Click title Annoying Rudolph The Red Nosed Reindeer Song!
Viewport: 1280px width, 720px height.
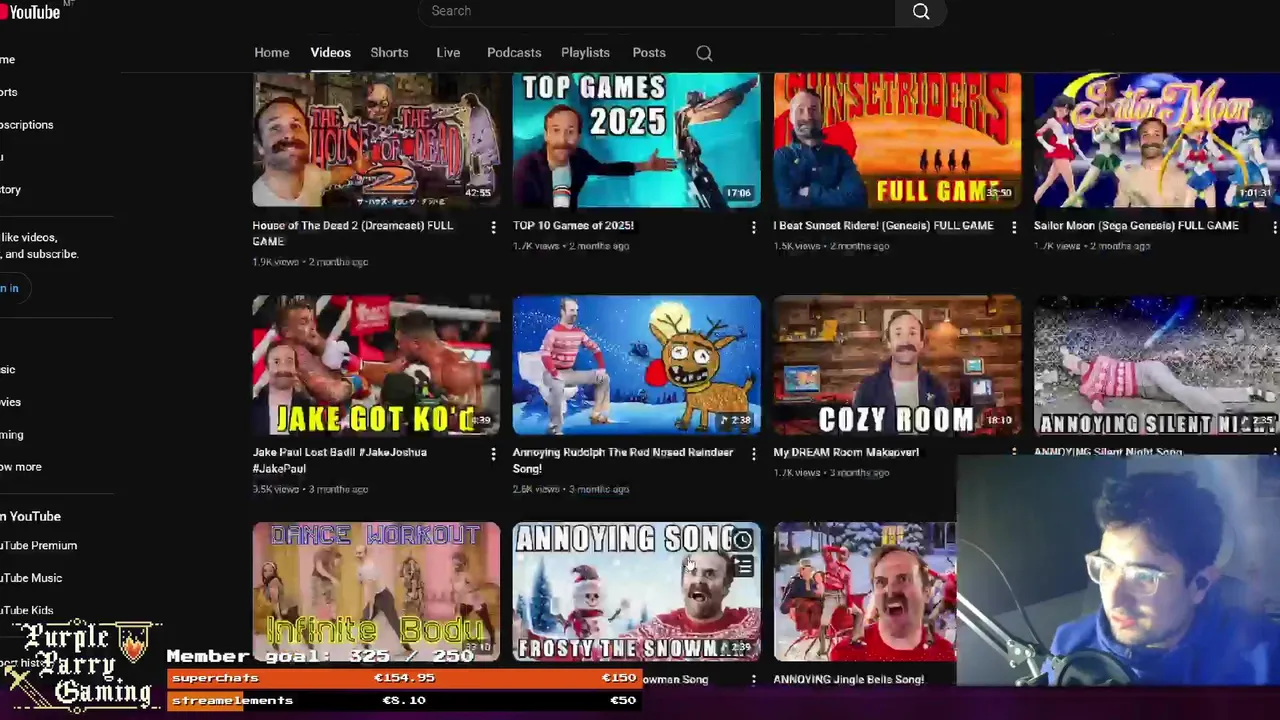point(622,460)
